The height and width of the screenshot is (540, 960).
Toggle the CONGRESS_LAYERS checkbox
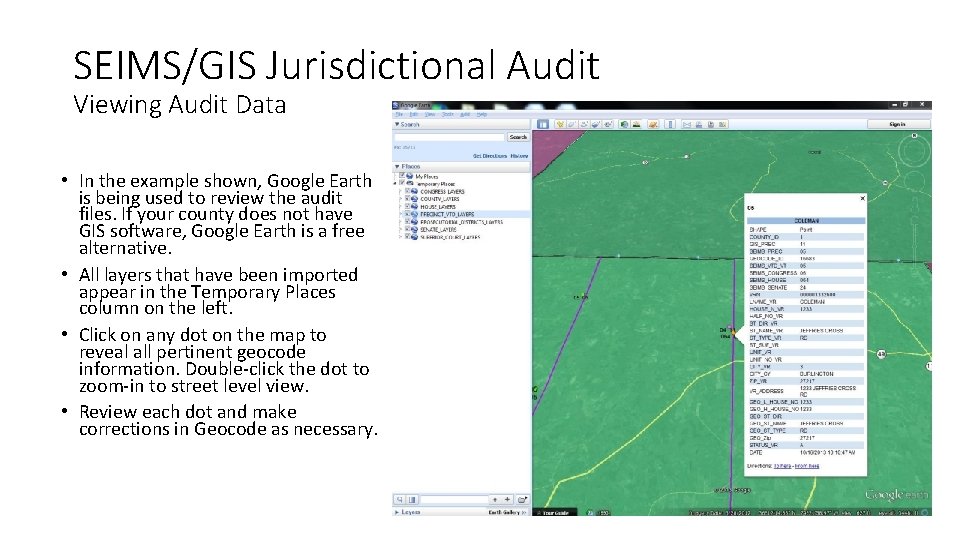click(408, 191)
